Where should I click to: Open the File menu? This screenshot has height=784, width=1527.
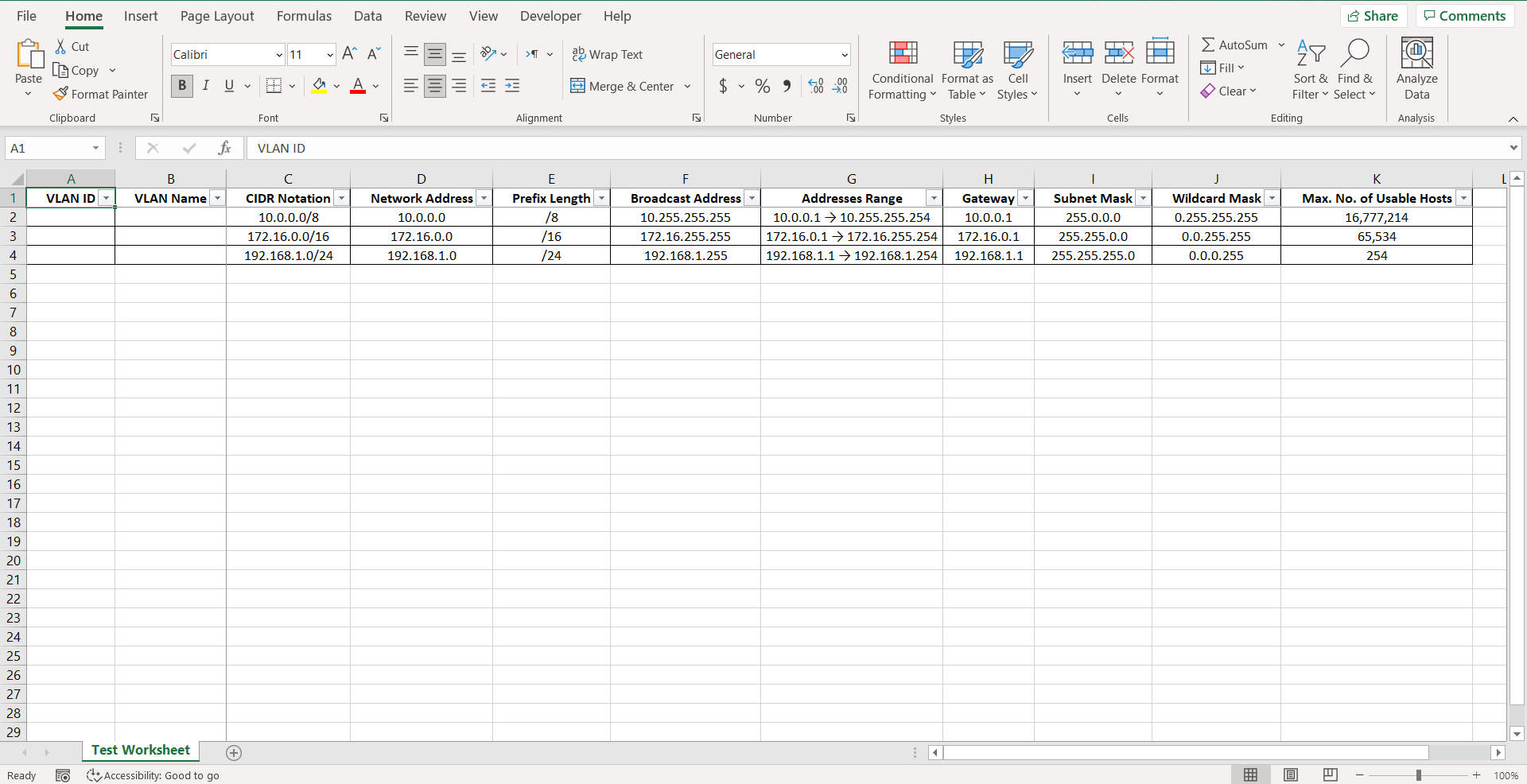(26, 16)
